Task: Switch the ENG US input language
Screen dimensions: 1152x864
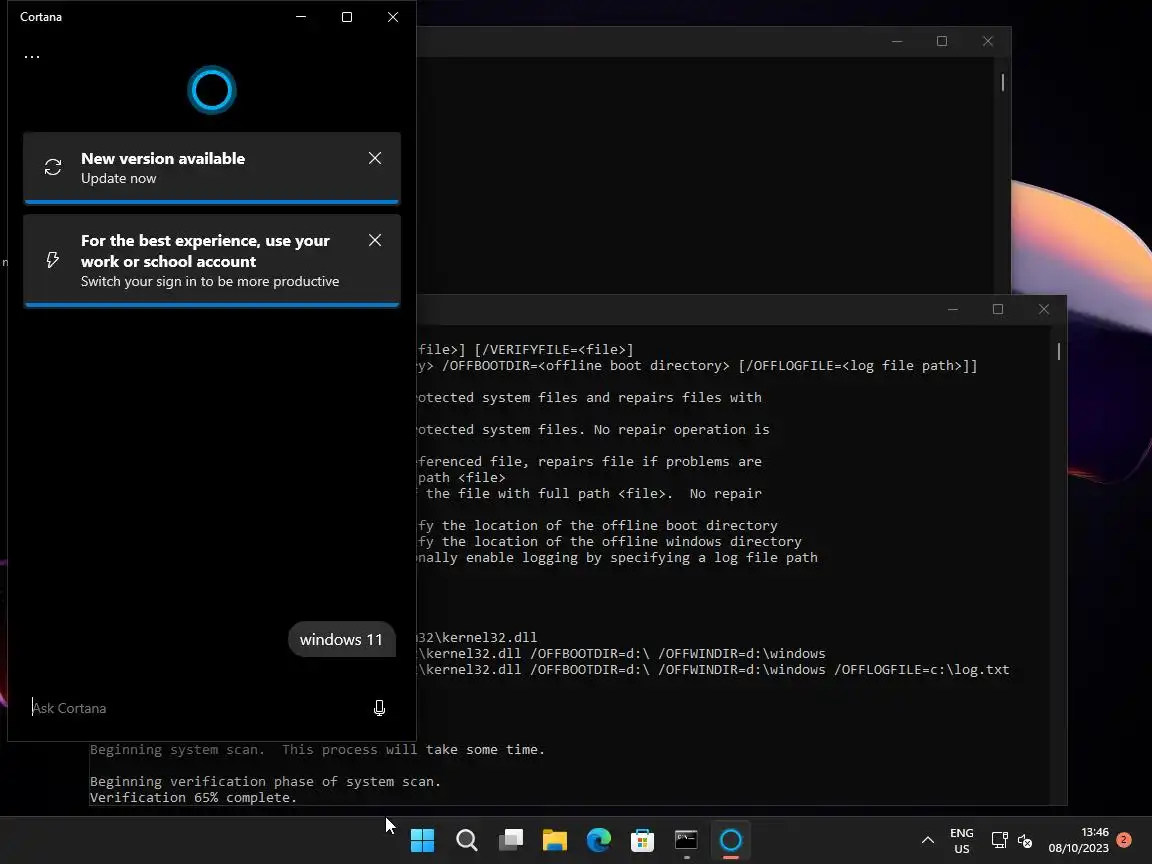Action: 962,840
